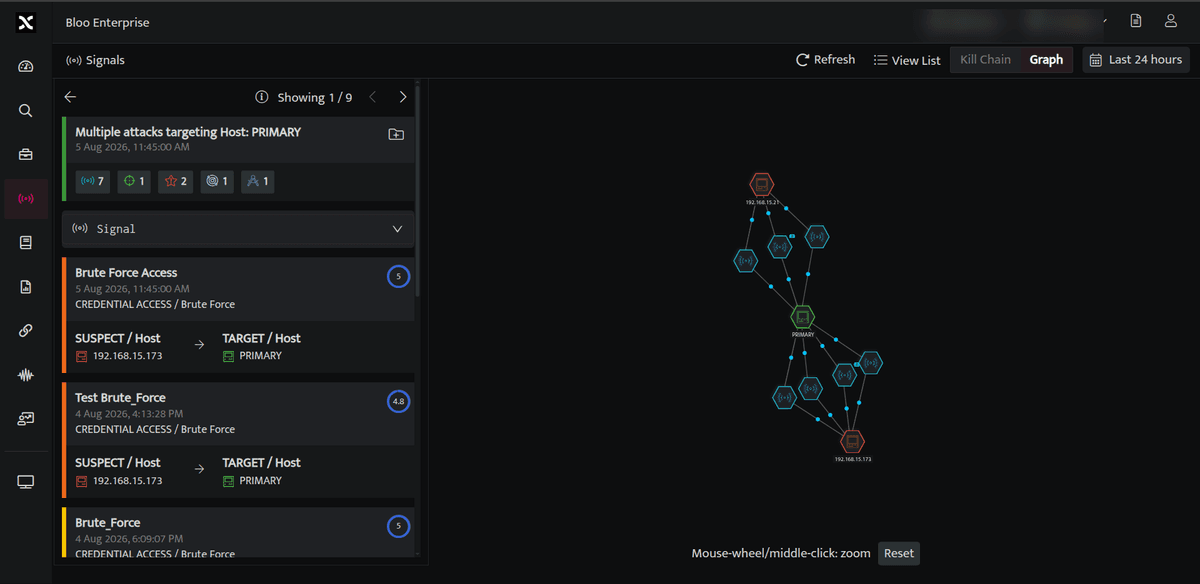Filter by the 2 red star badge

(x=177, y=181)
